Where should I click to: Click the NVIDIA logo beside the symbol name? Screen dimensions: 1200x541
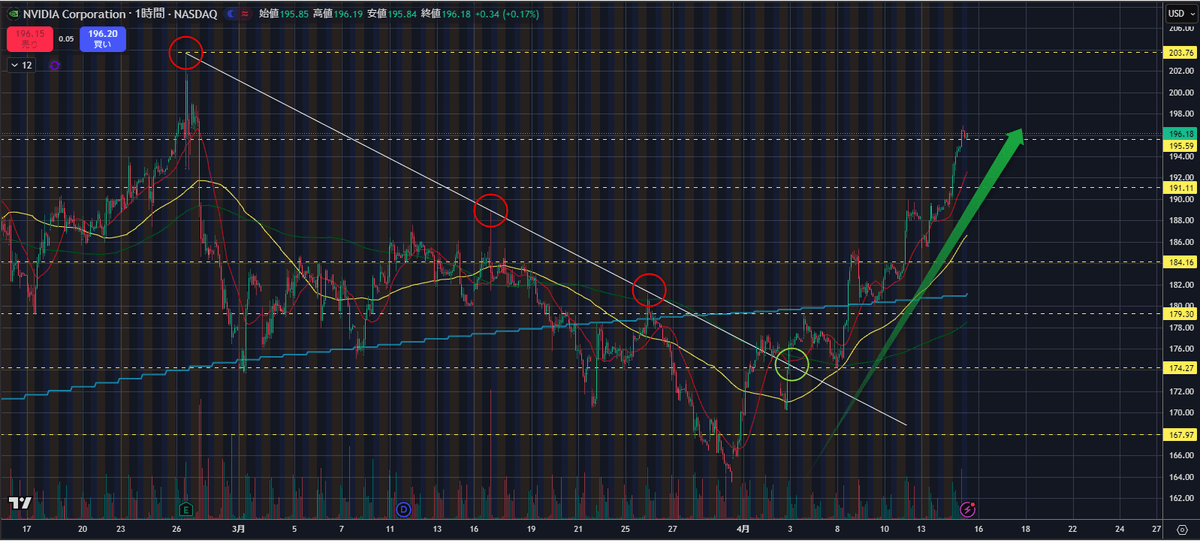[13, 14]
